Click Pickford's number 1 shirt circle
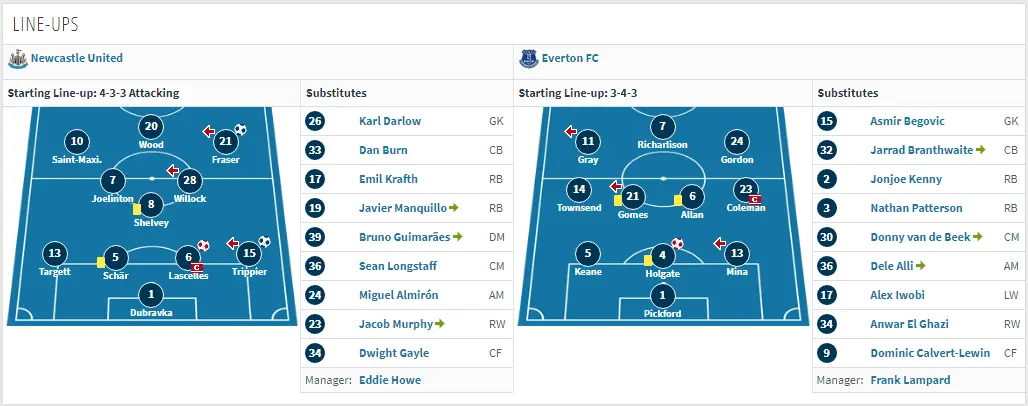The image size is (1028, 406). click(661, 295)
